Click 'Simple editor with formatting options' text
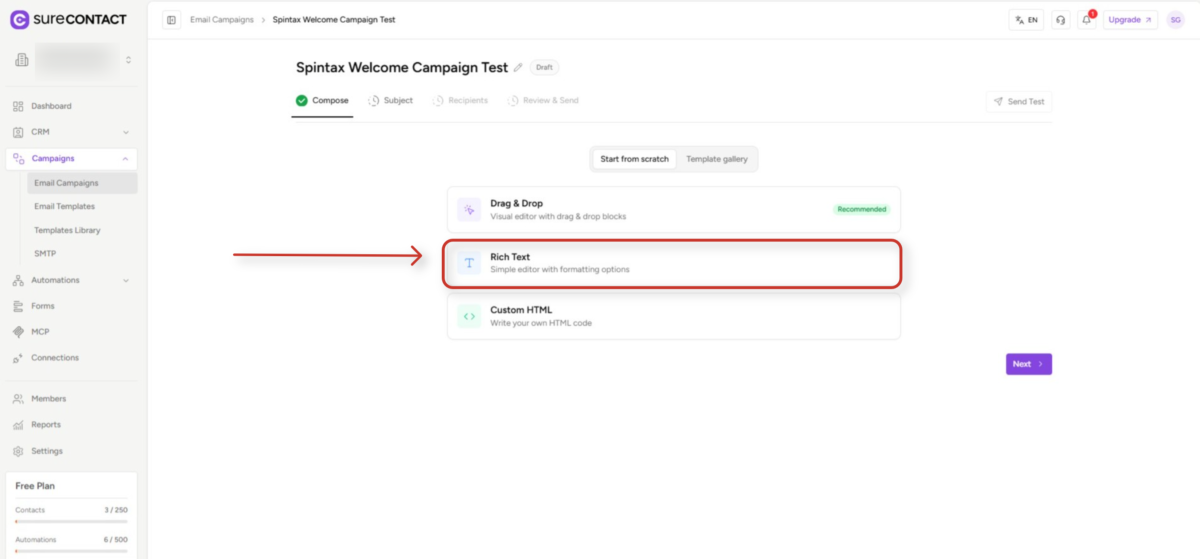1200x559 pixels. (560, 270)
